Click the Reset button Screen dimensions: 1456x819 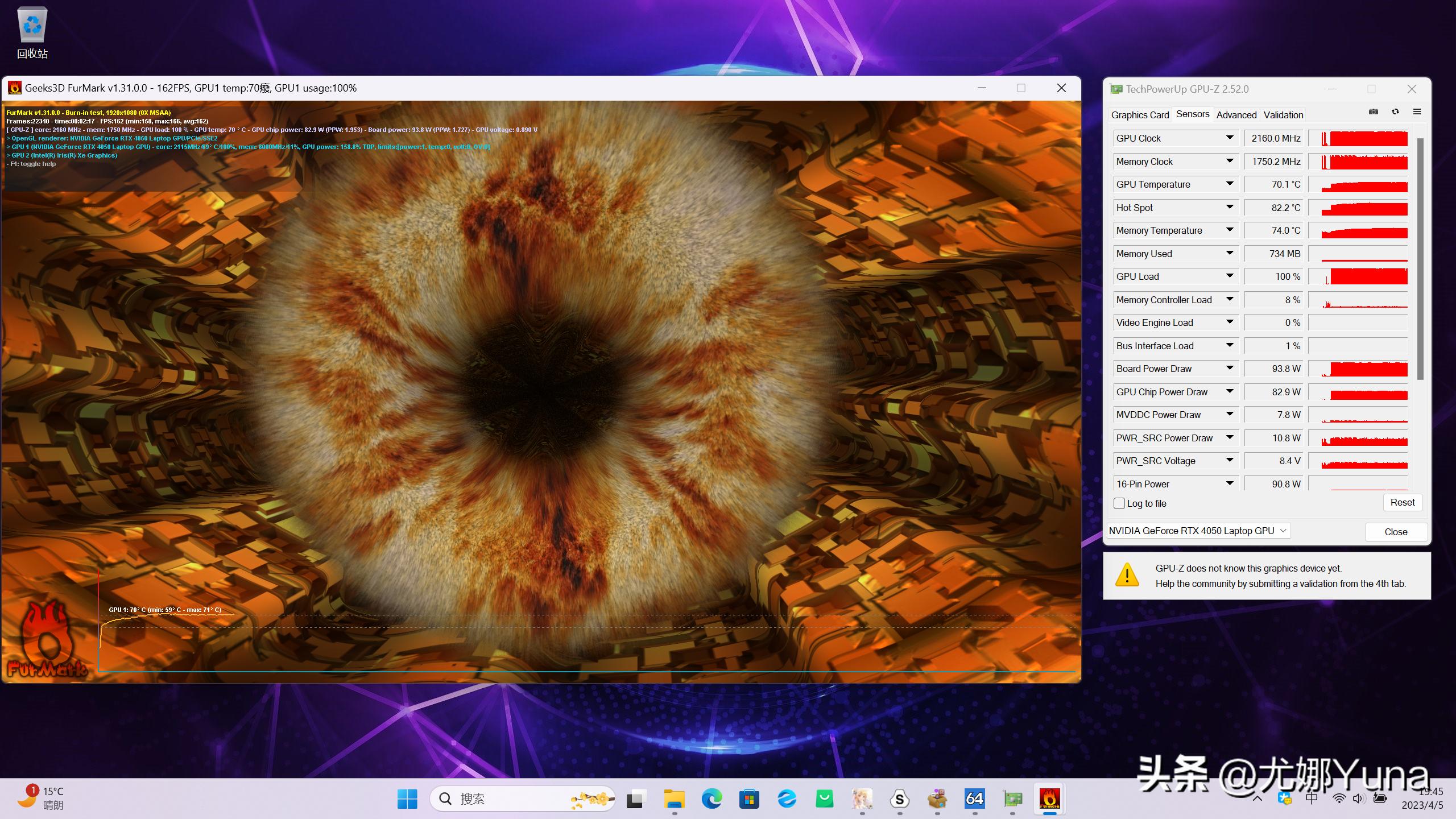click(x=1402, y=502)
